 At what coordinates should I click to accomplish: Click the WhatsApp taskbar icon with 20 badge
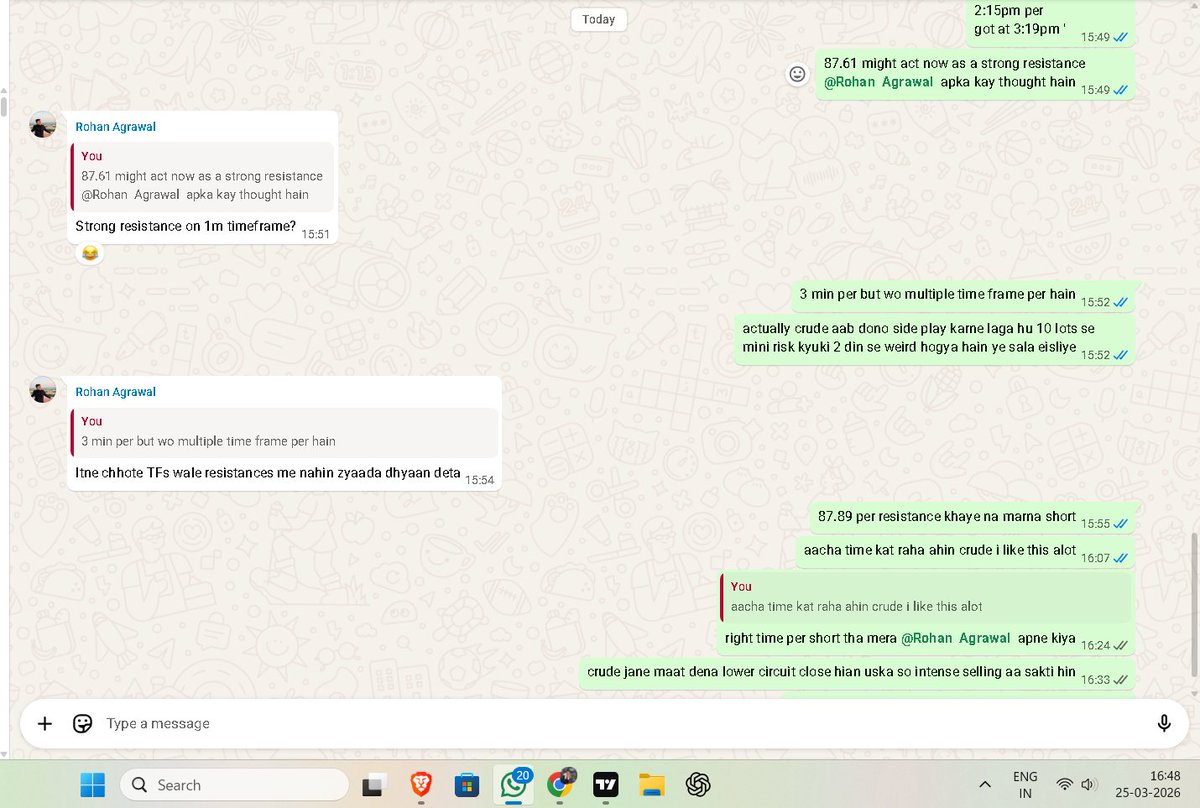515,785
